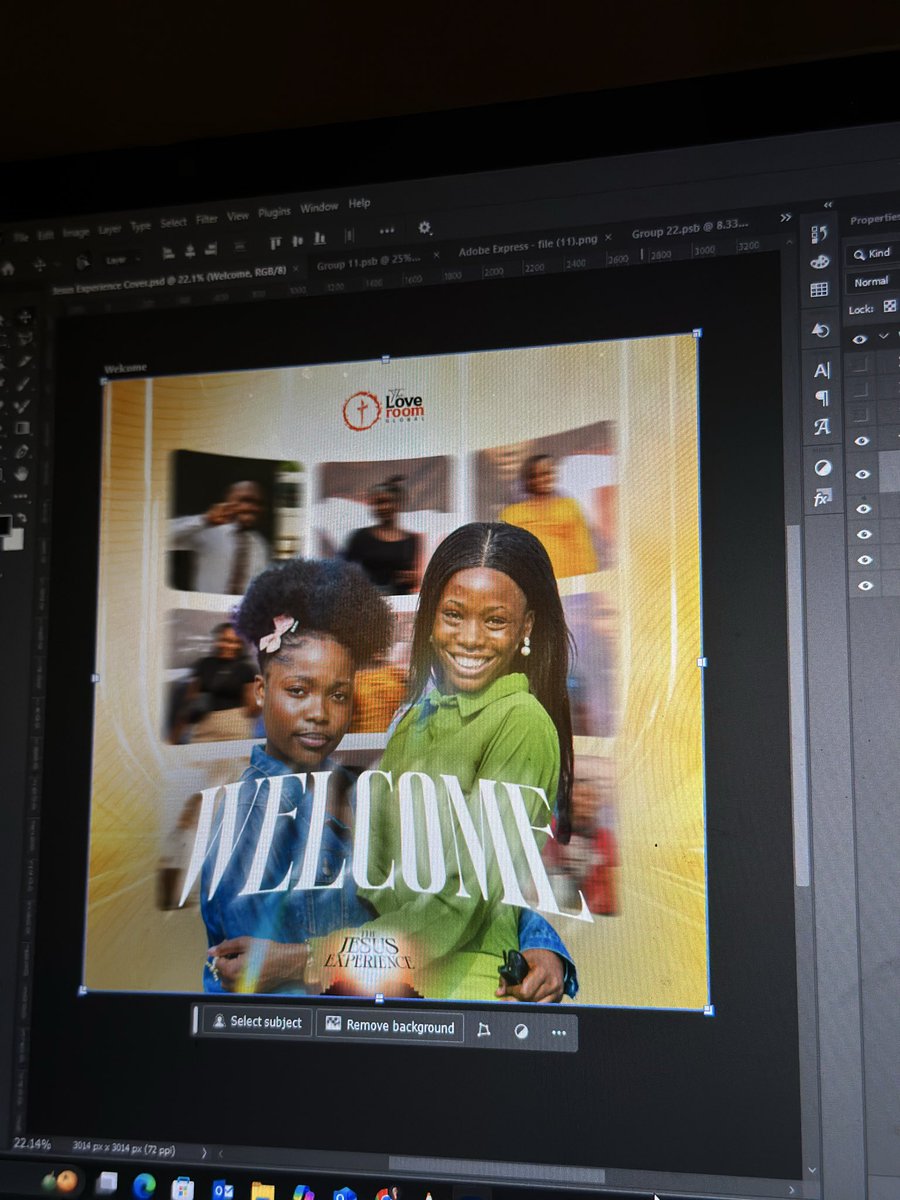900x1200 pixels.
Task: Toggle the third eye icon from the top
Action: (863, 474)
